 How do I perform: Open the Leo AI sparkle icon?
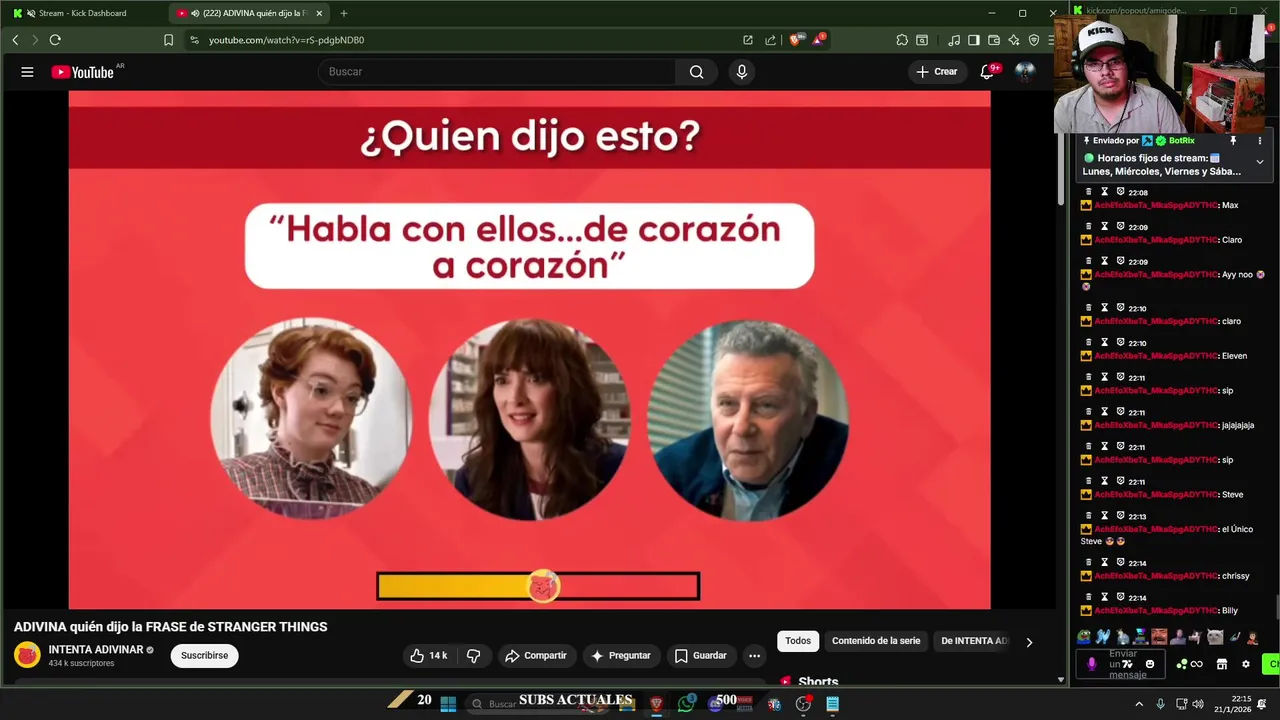pyautogui.click(x=1014, y=40)
